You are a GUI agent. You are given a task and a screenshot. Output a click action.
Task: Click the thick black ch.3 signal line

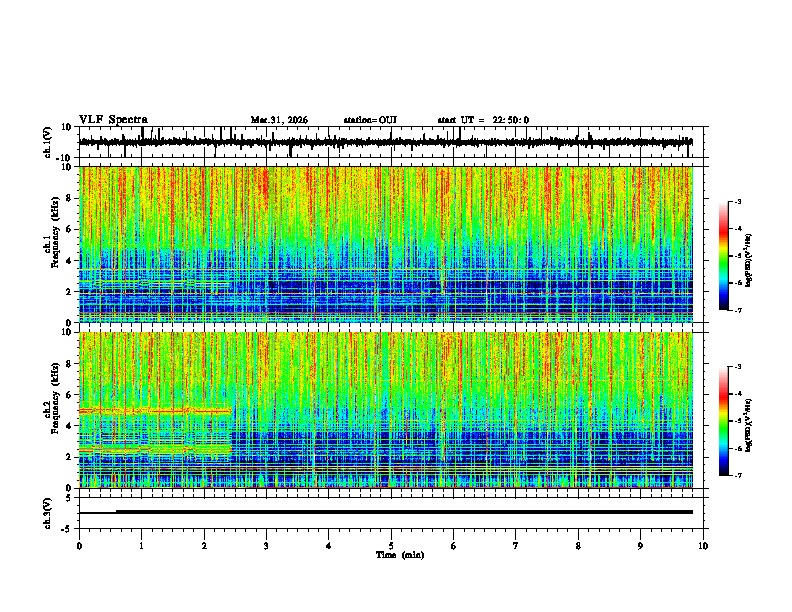(x=404, y=512)
